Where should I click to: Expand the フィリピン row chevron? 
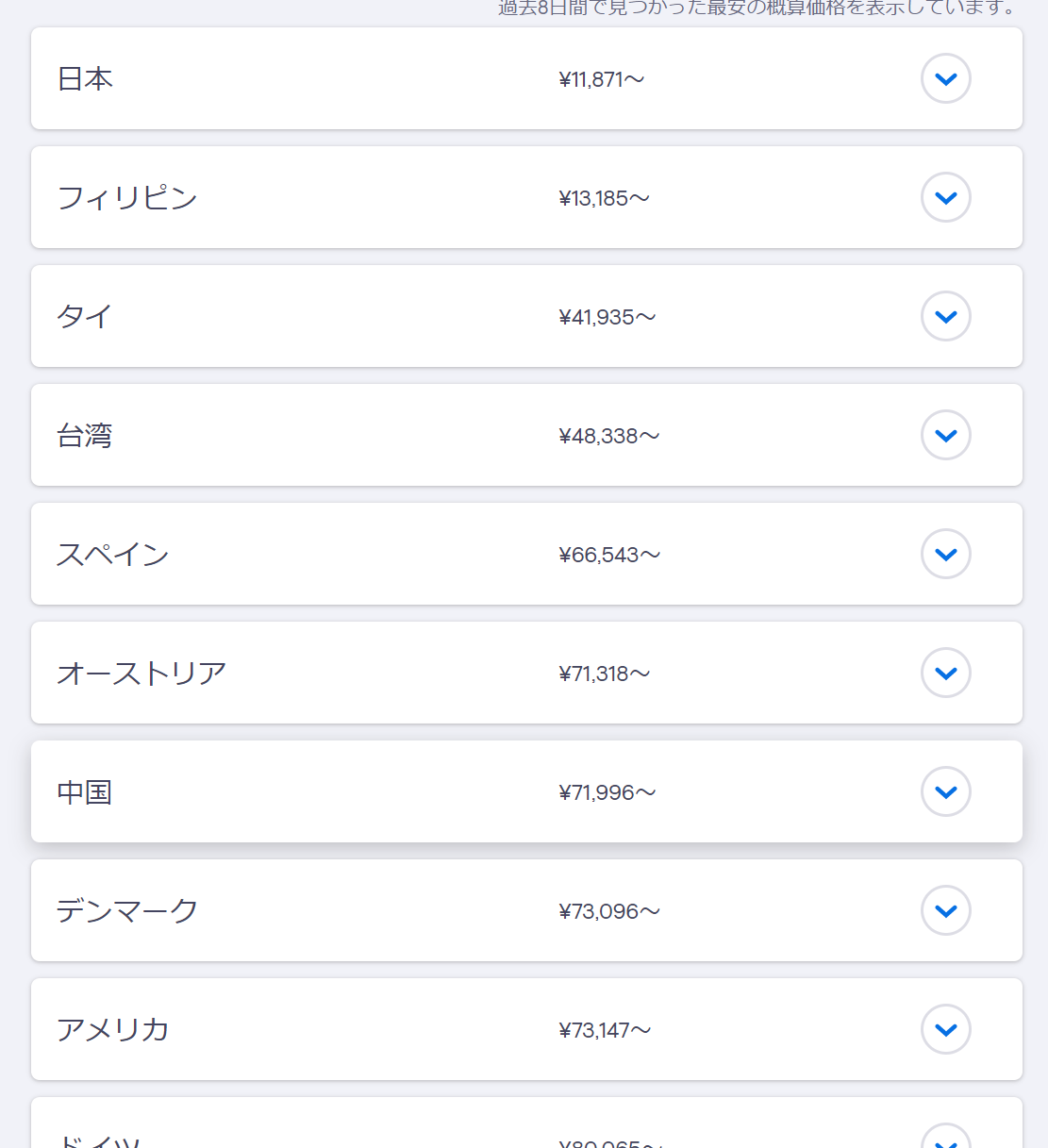coord(945,197)
